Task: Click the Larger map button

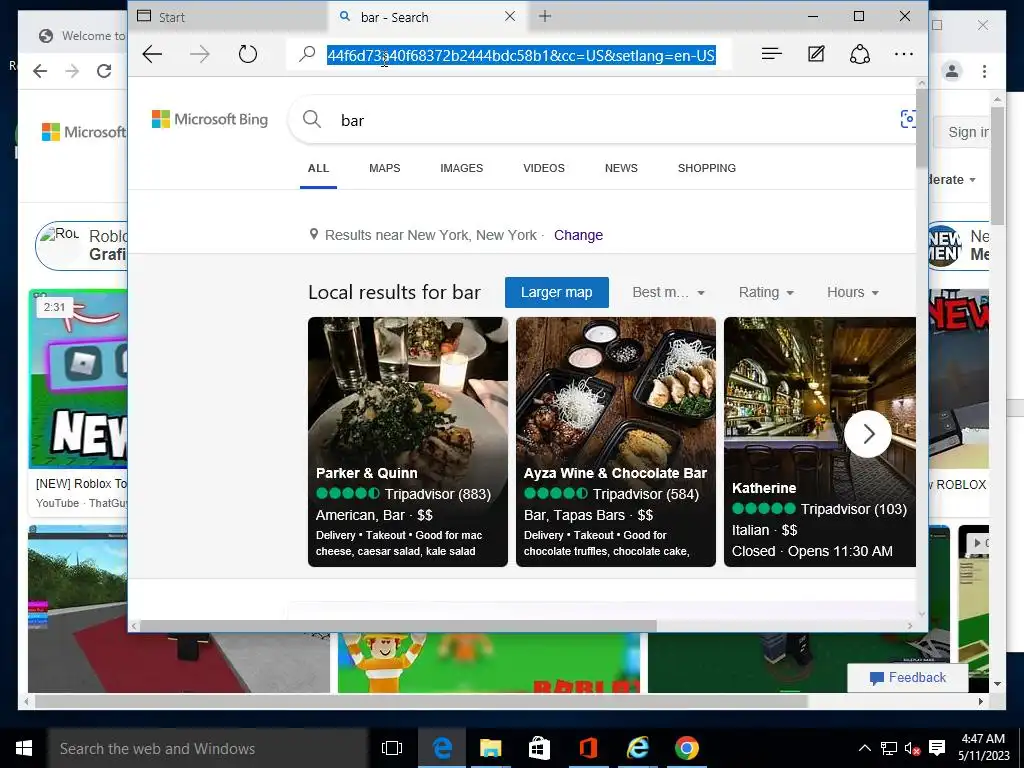Action: [x=556, y=293]
